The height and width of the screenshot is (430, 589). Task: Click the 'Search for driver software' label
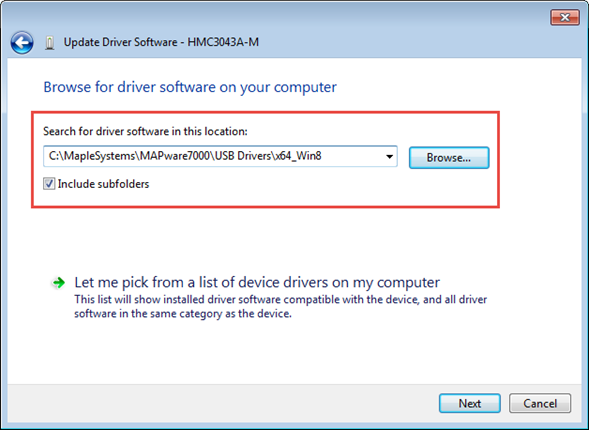point(145,131)
